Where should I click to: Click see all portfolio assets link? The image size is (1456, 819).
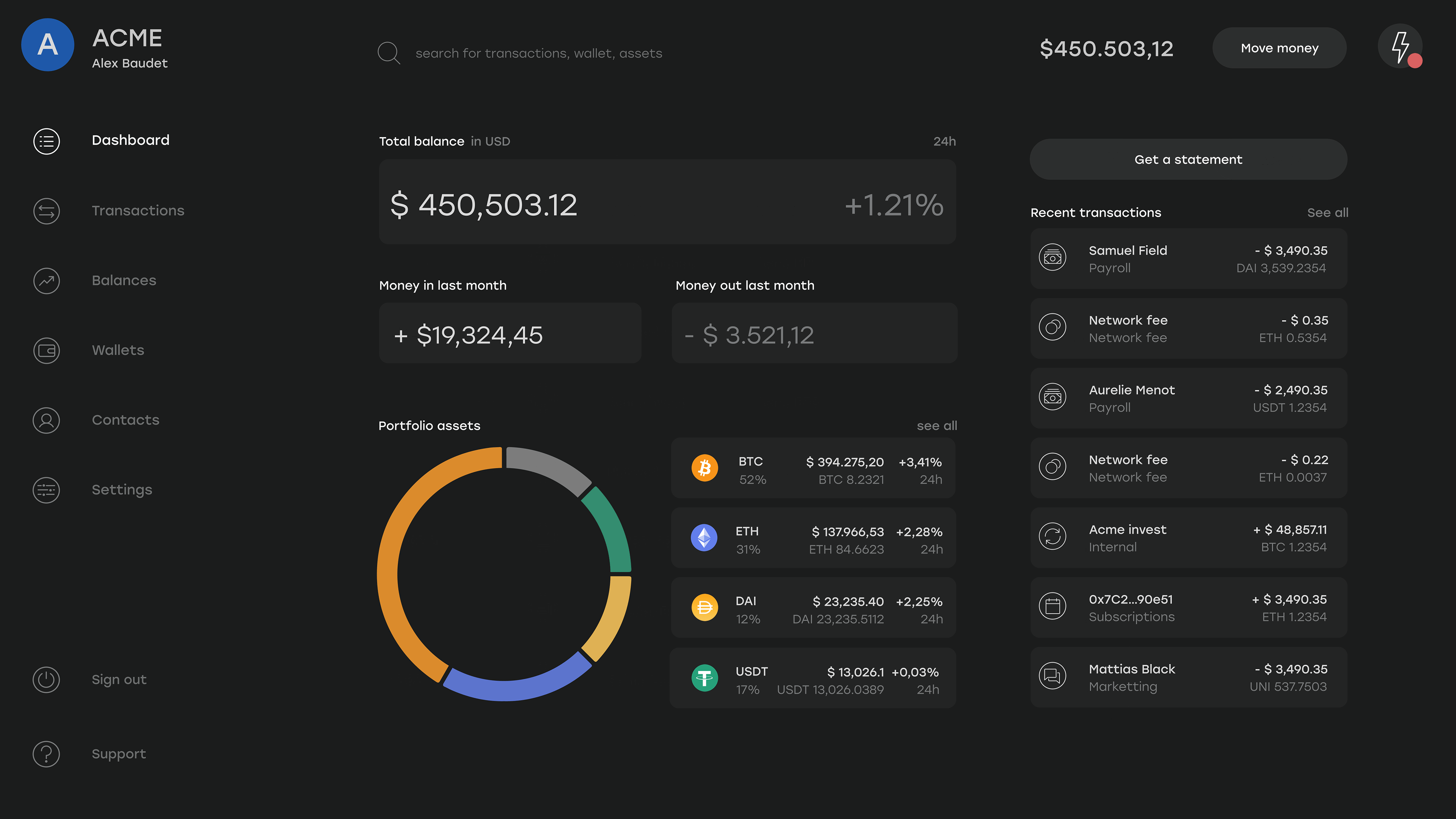coord(937,425)
